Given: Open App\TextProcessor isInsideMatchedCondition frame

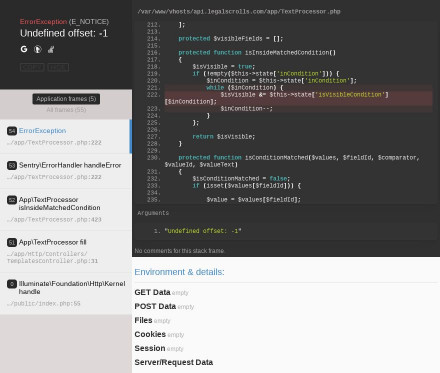Looking at the screenshot, I should [66, 209].
